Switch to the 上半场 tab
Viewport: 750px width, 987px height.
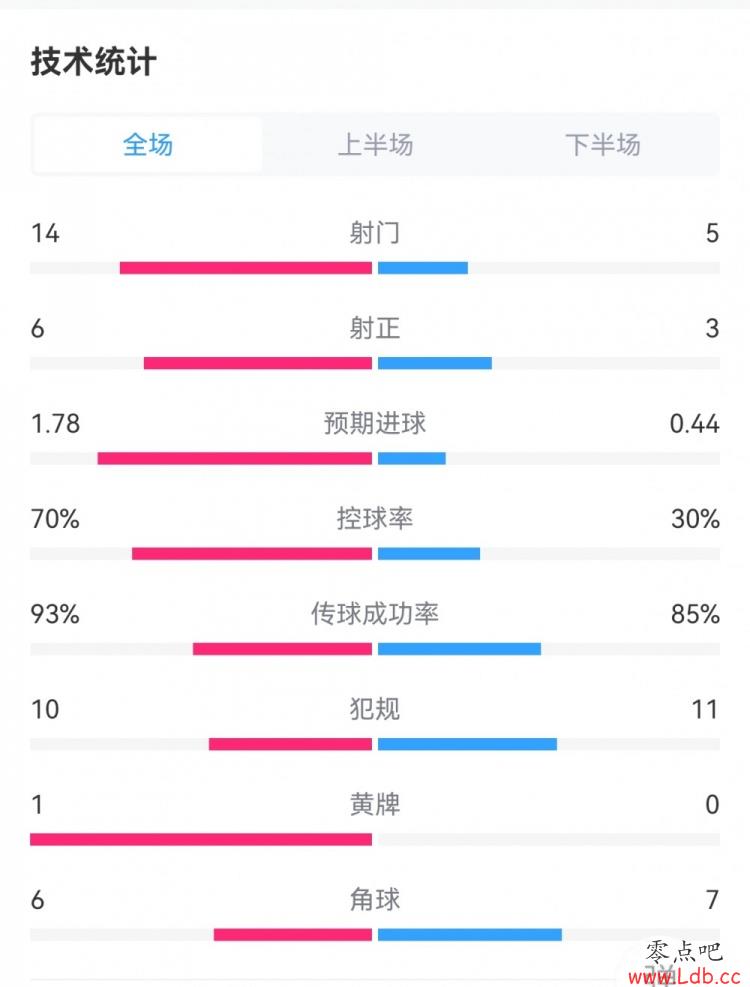[x=375, y=145]
